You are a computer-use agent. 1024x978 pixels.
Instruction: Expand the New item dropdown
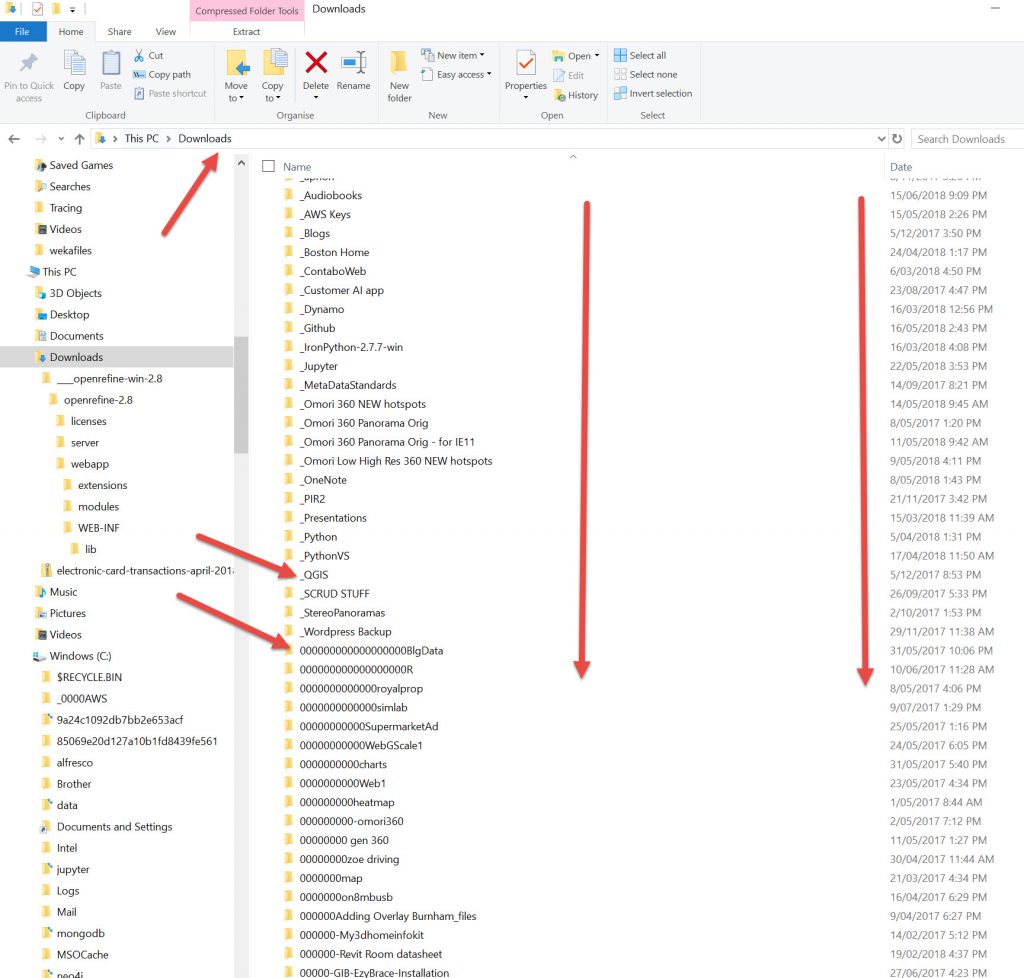tap(453, 55)
